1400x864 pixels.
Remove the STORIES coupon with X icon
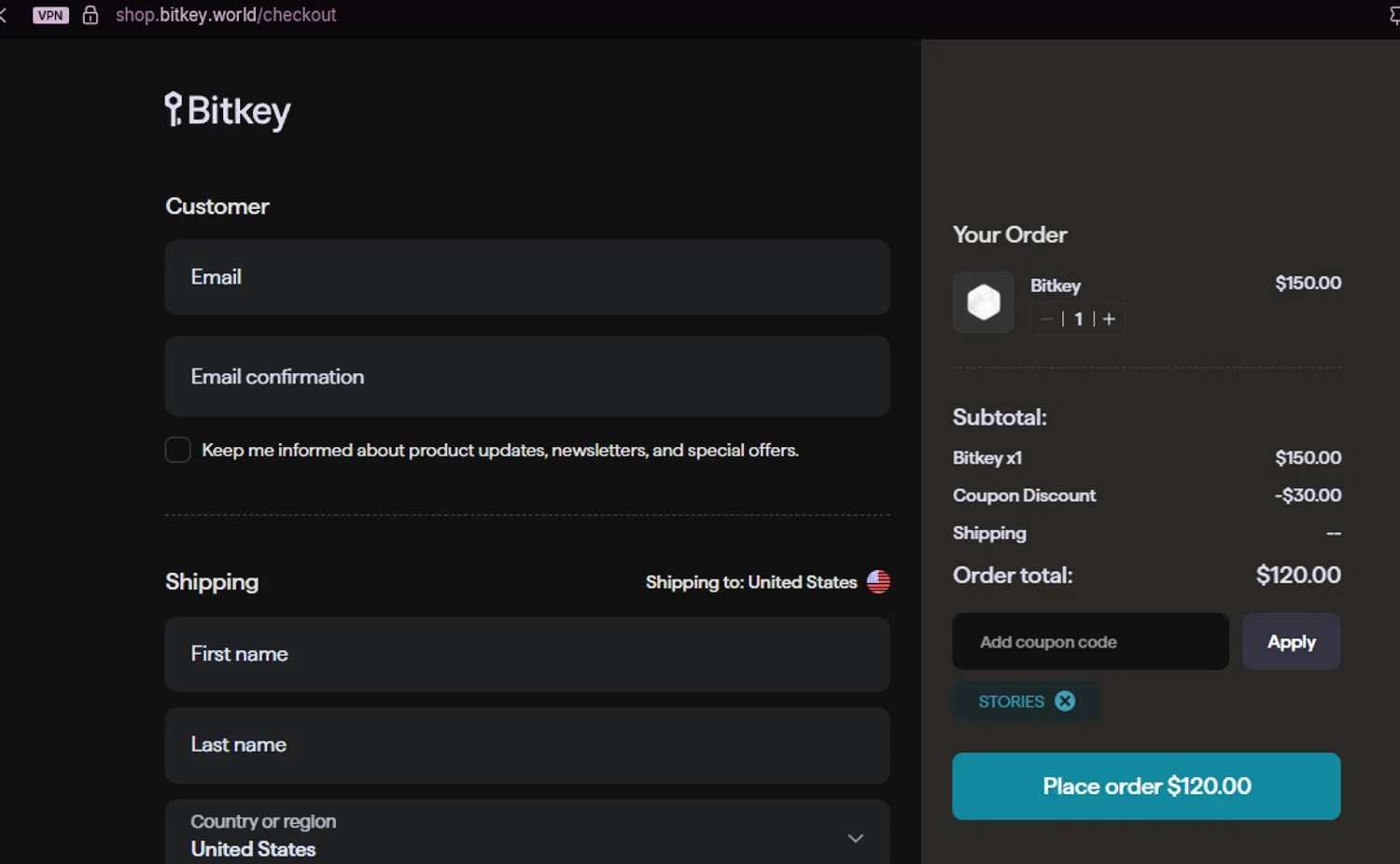[1065, 701]
